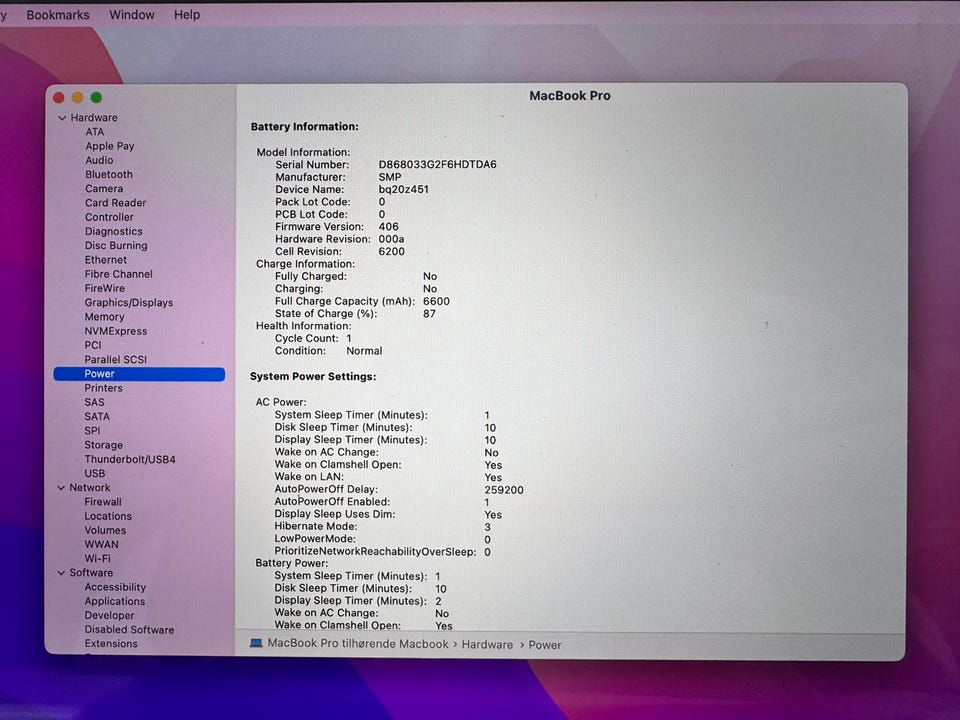Screen dimensions: 960x720
Task: Click Firmware Version value 406
Action: pyautogui.click(x=388, y=227)
